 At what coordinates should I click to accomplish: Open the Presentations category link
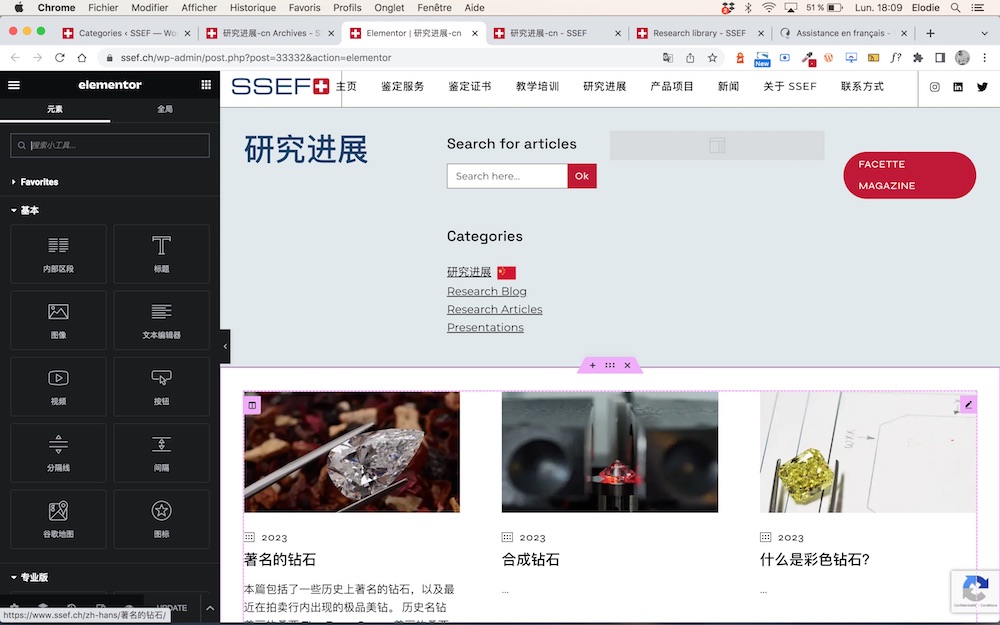click(x=485, y=327)
